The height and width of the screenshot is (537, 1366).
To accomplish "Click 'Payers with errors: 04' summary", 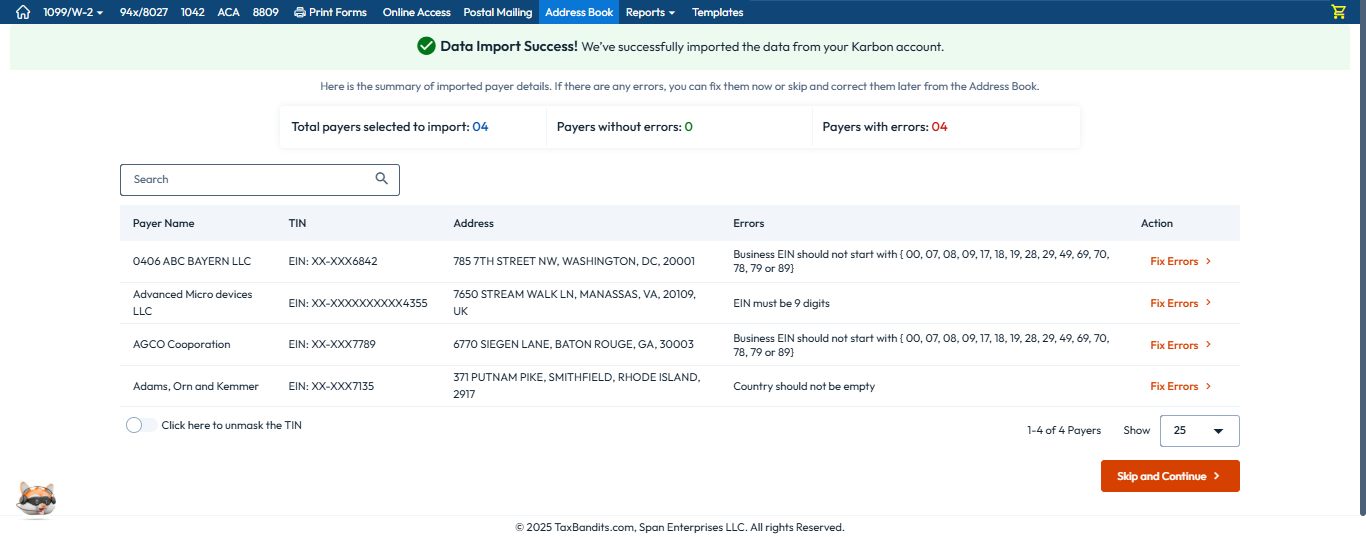I will point(885,127).
